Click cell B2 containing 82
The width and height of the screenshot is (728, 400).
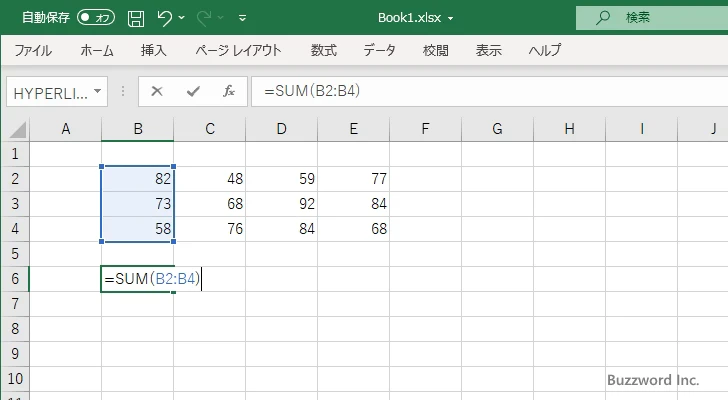tap(138, 179)
